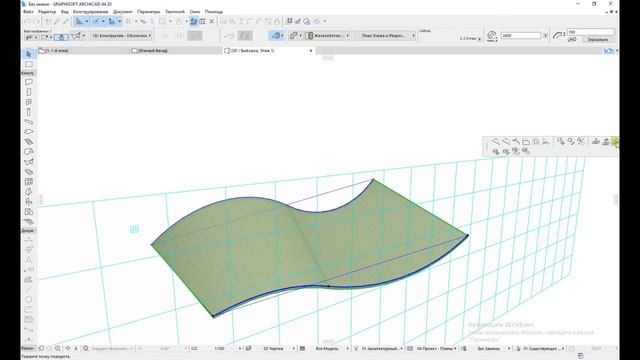Select the Marquee tool in the toolbox
The image size is (640, 360).
pyautogui.click(x=29, y=64)
